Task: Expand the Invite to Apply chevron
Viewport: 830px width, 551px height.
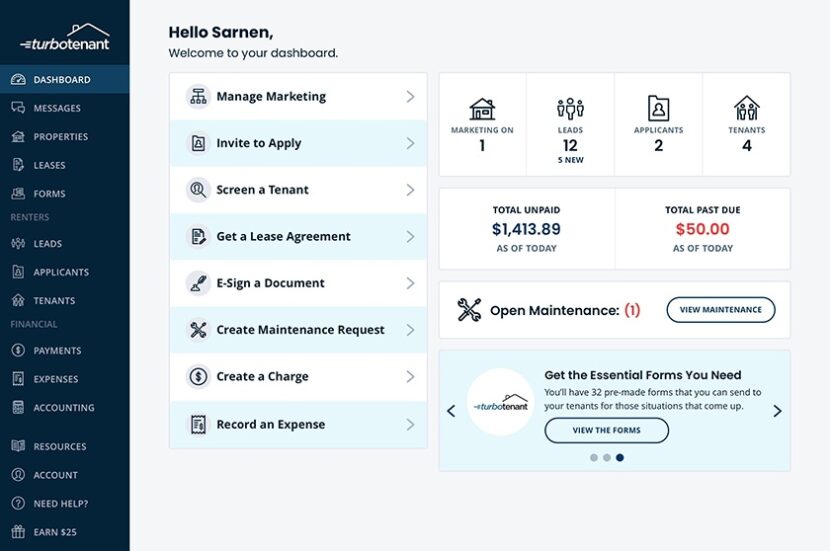Action: click(410, 144)
